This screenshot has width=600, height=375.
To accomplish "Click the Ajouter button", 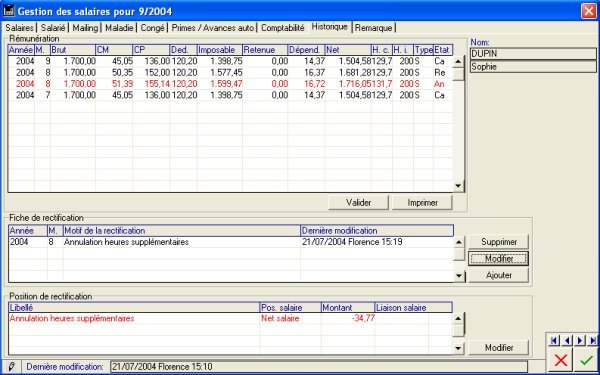I will (499, 275).
